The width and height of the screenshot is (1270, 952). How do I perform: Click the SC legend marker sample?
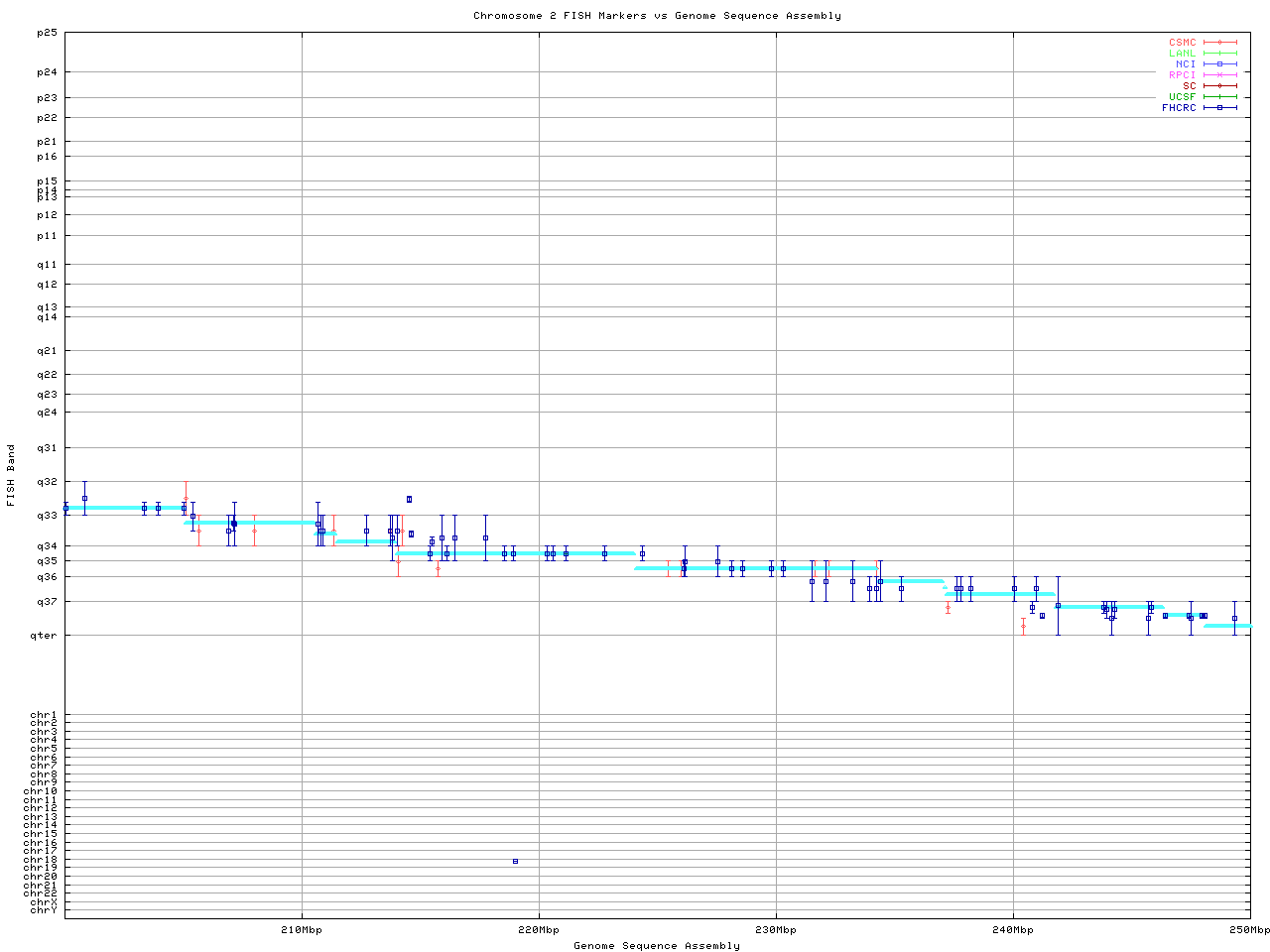click(1219, 86)
